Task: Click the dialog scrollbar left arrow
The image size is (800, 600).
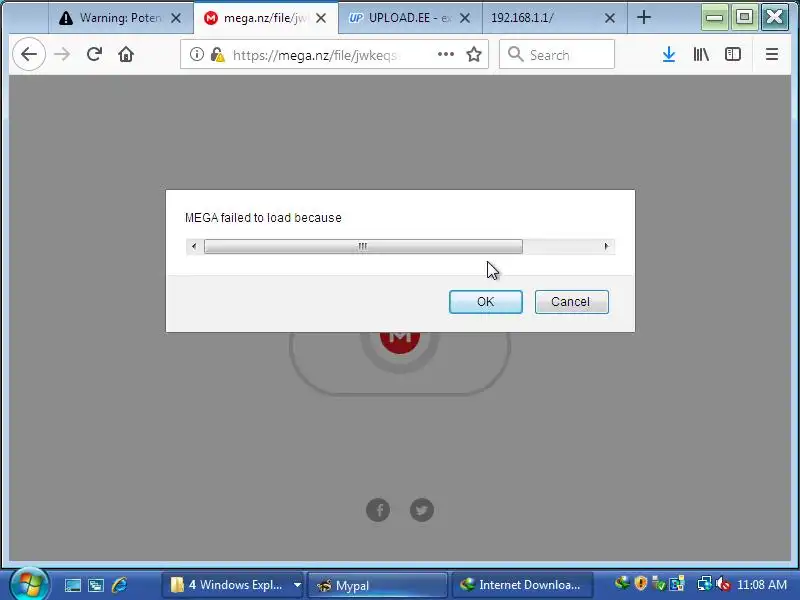Action: click(x=194, y=246)
